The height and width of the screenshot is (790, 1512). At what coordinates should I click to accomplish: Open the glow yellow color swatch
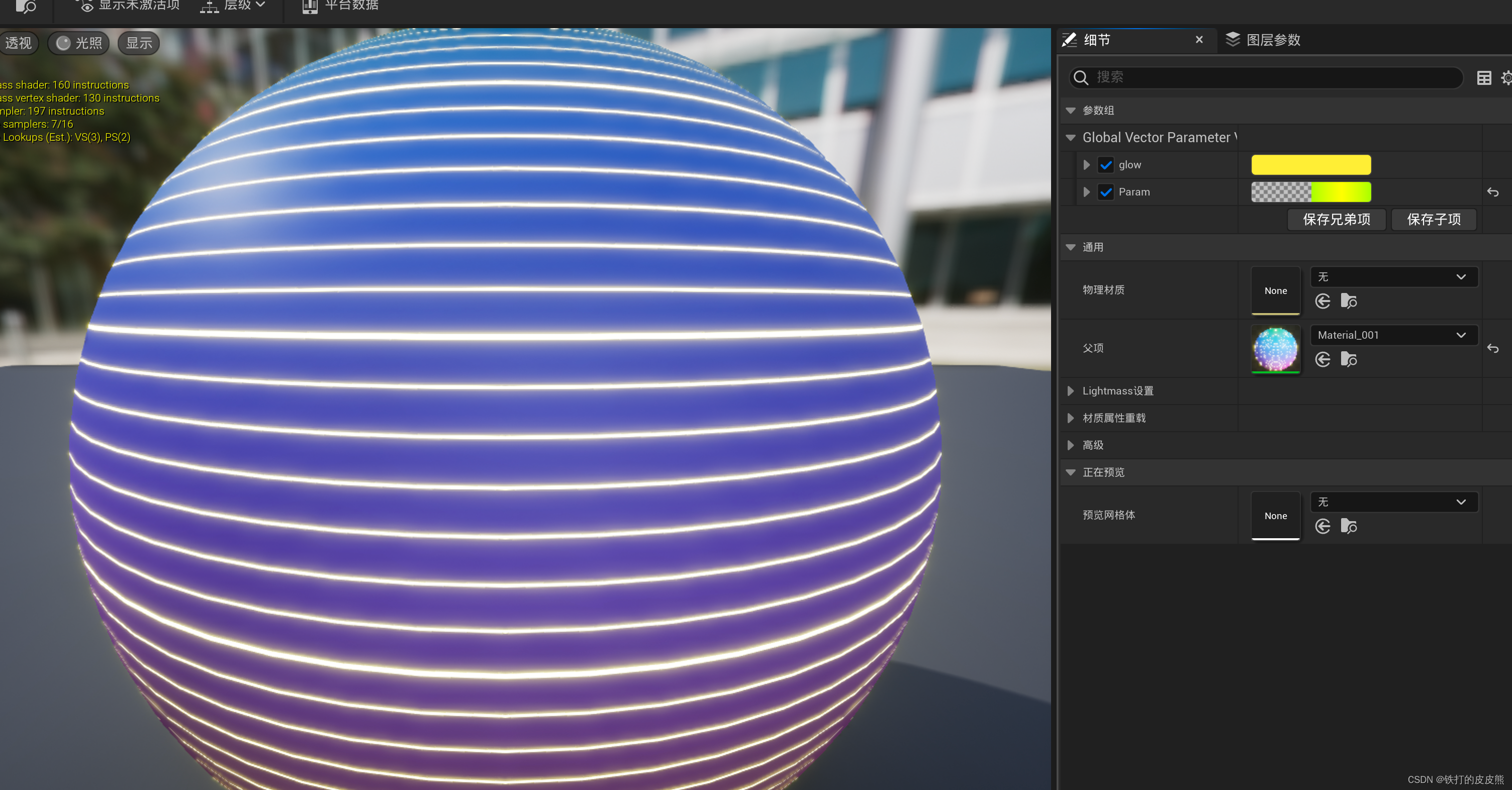point(1310,165)
